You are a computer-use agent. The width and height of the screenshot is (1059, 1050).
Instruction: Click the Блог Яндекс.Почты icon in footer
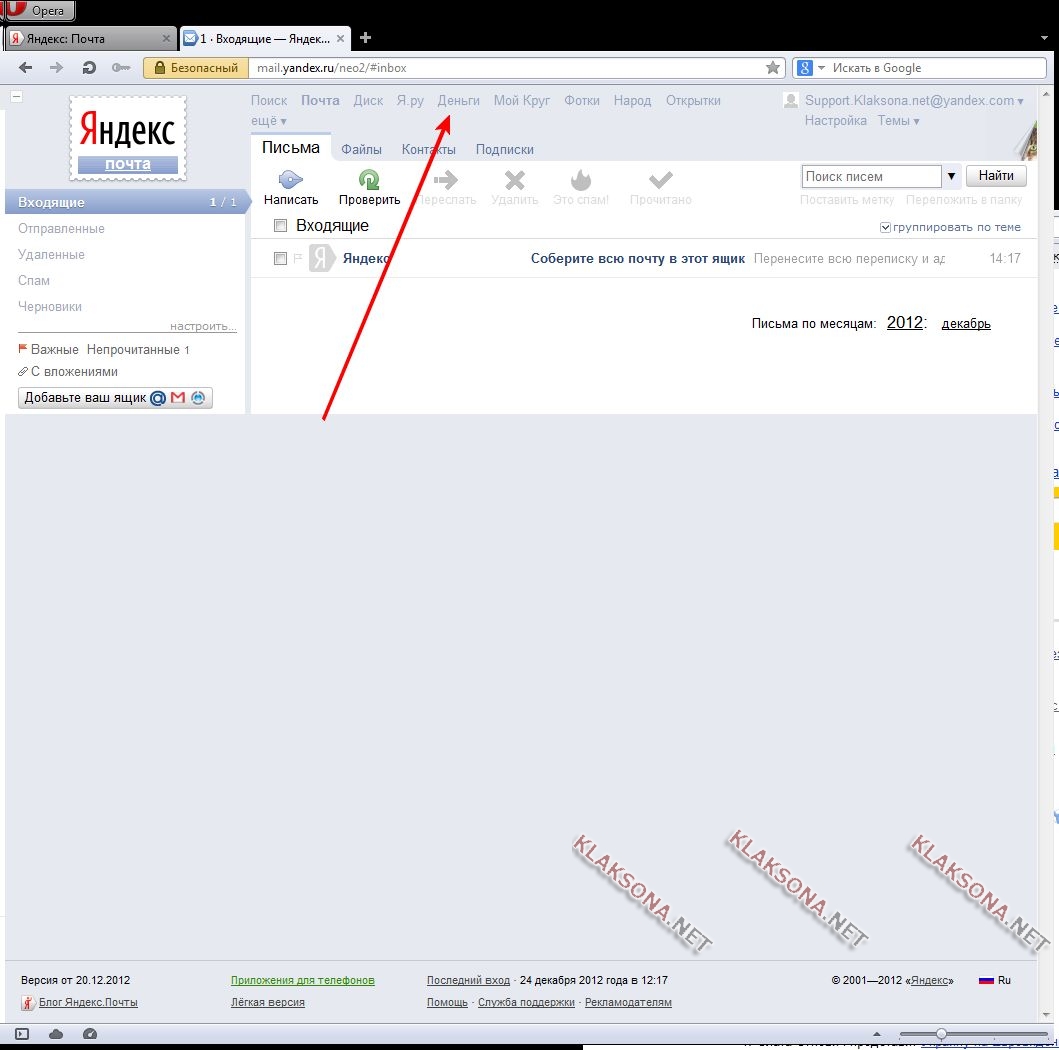[28, 1003]
